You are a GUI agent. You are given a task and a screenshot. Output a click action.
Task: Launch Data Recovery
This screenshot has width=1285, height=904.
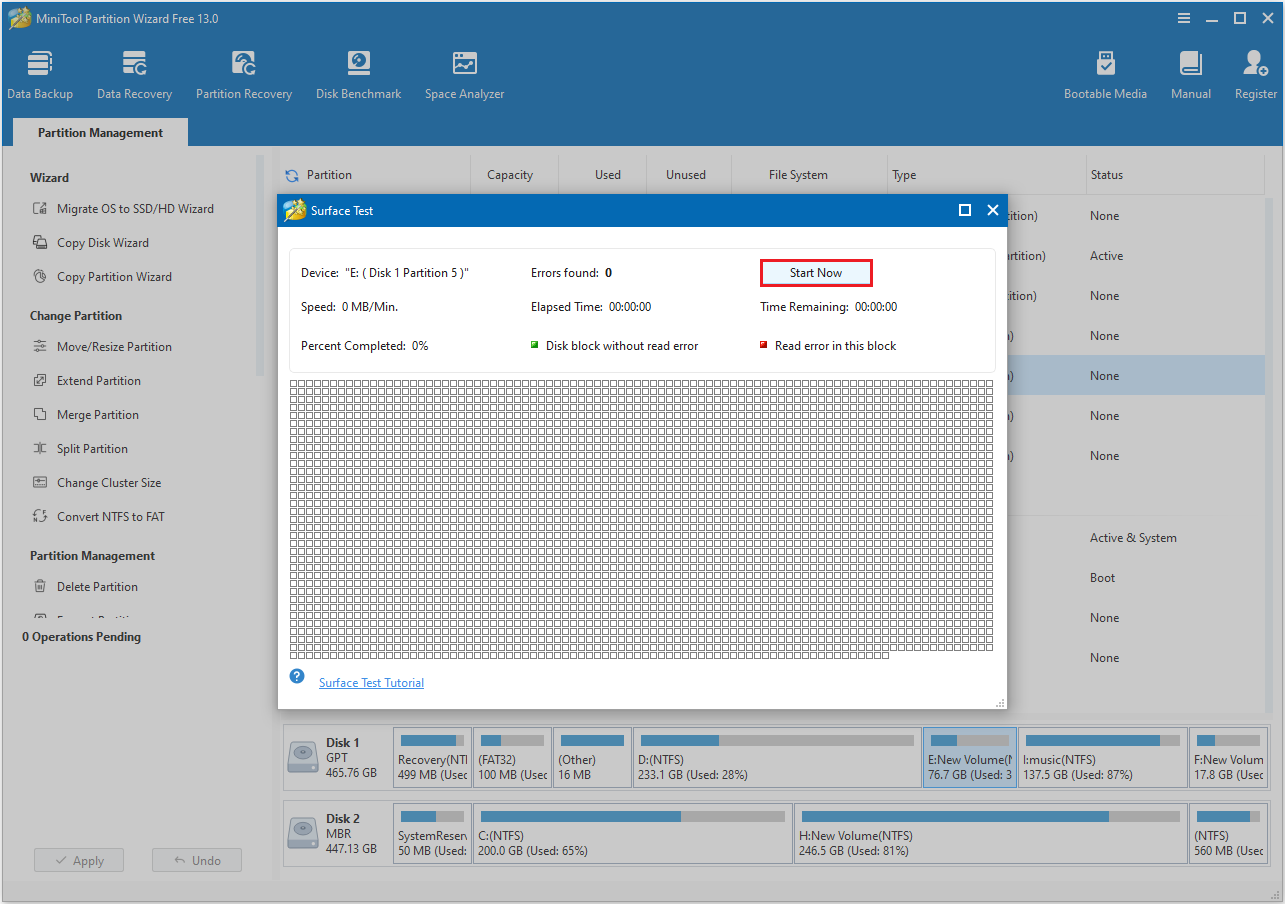(134, 72)
